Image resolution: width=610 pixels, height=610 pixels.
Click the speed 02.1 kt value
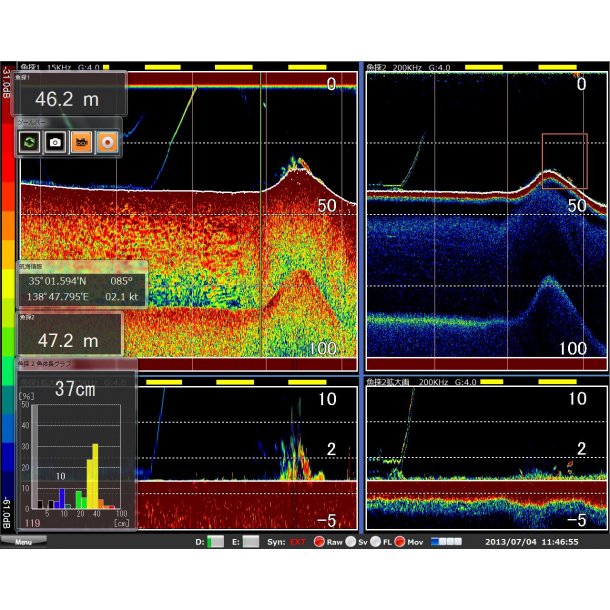tap(121, 297)
